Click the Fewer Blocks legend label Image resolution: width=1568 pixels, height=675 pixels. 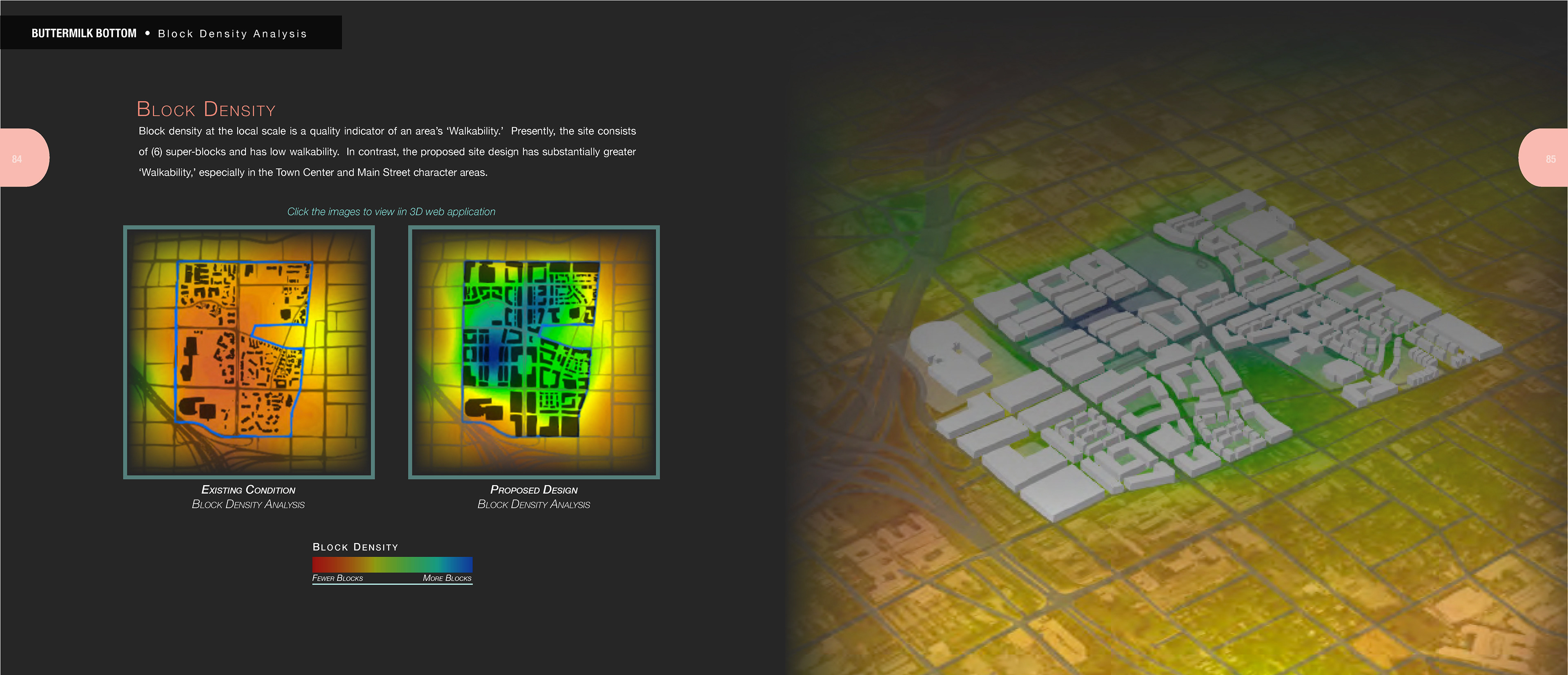(x=337, y=578)
